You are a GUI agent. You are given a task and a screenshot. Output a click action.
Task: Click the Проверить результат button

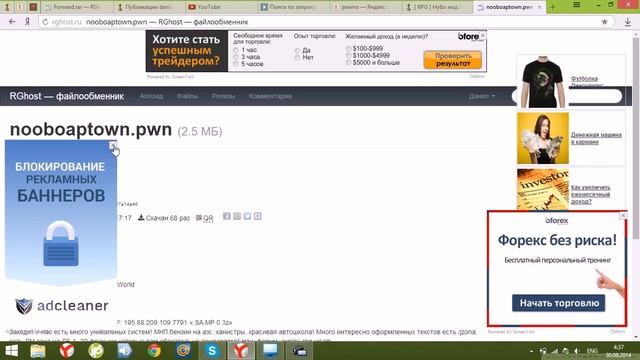click(453, 60)
